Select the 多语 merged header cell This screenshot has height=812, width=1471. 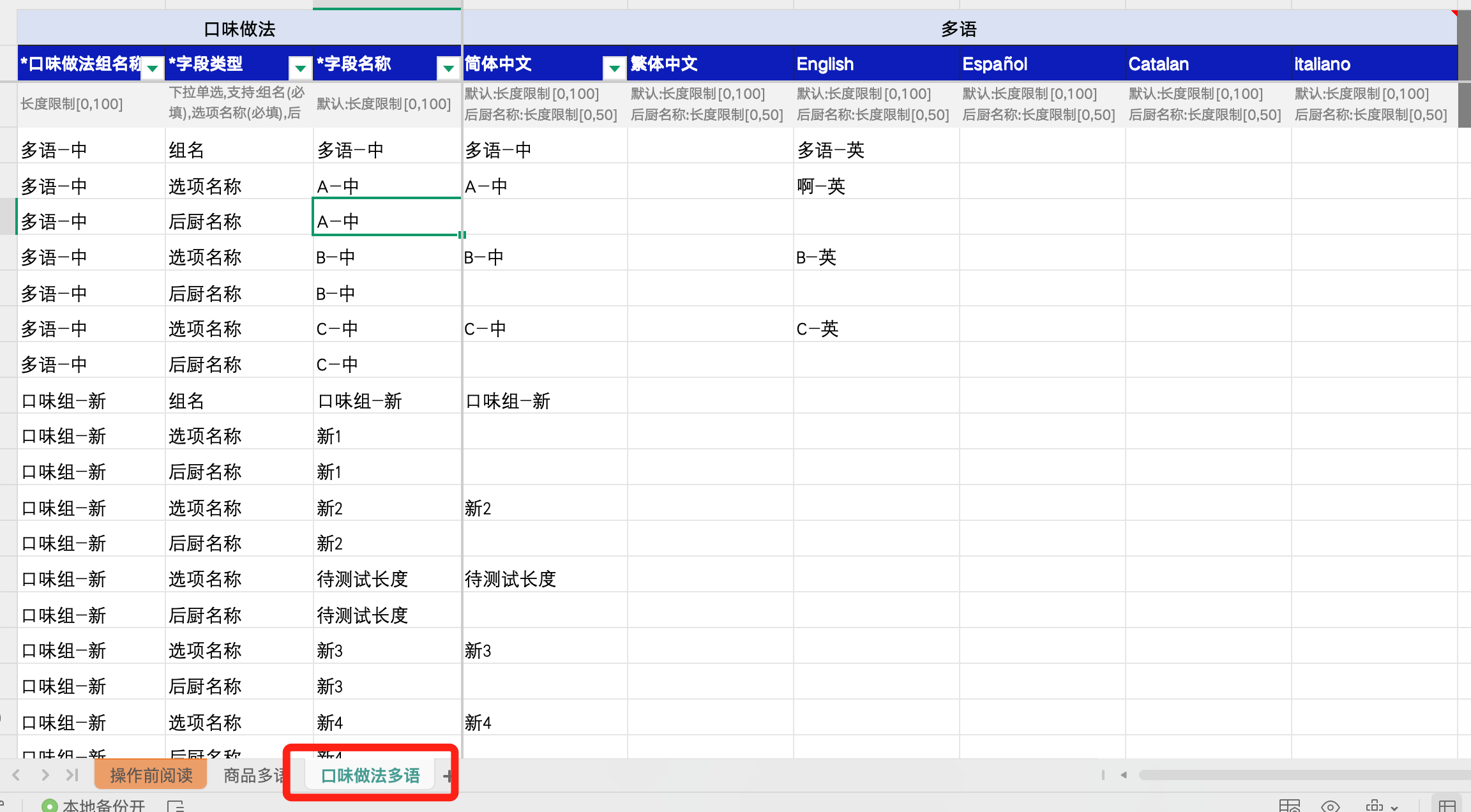coord(959,29)
